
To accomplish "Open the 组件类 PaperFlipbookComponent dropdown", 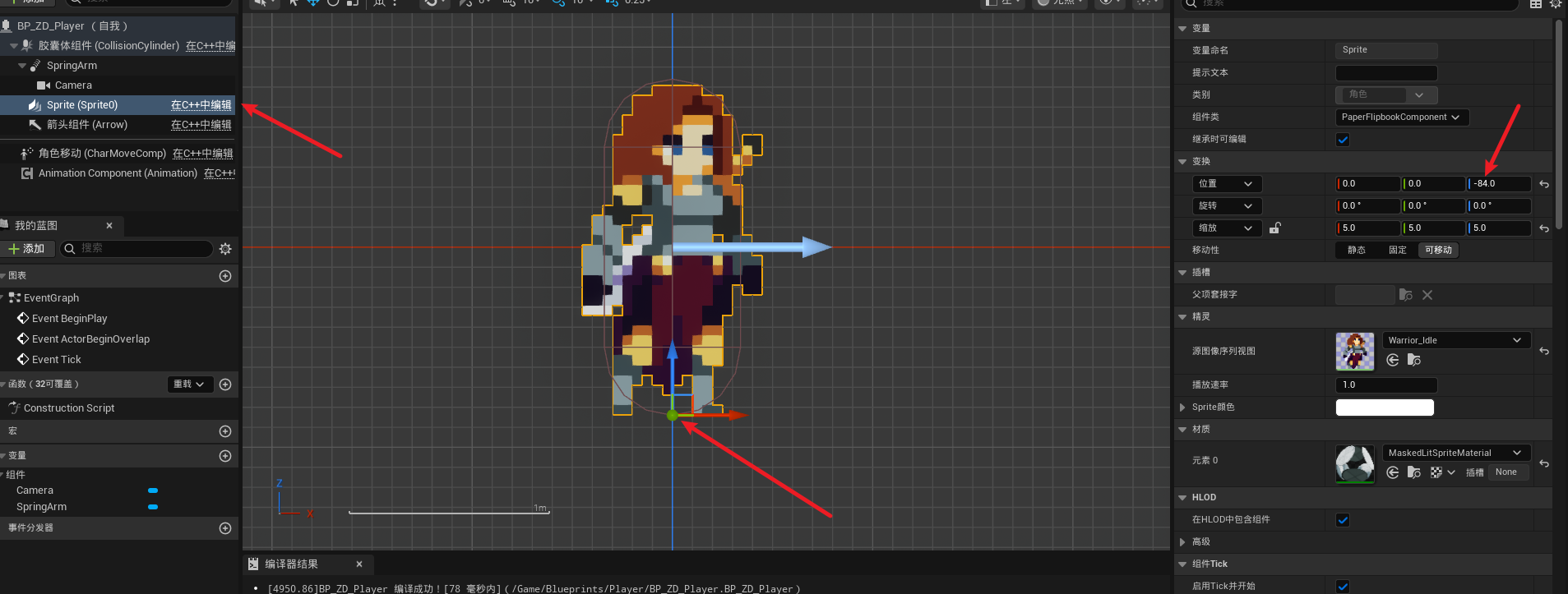I will coord(1401,117).
